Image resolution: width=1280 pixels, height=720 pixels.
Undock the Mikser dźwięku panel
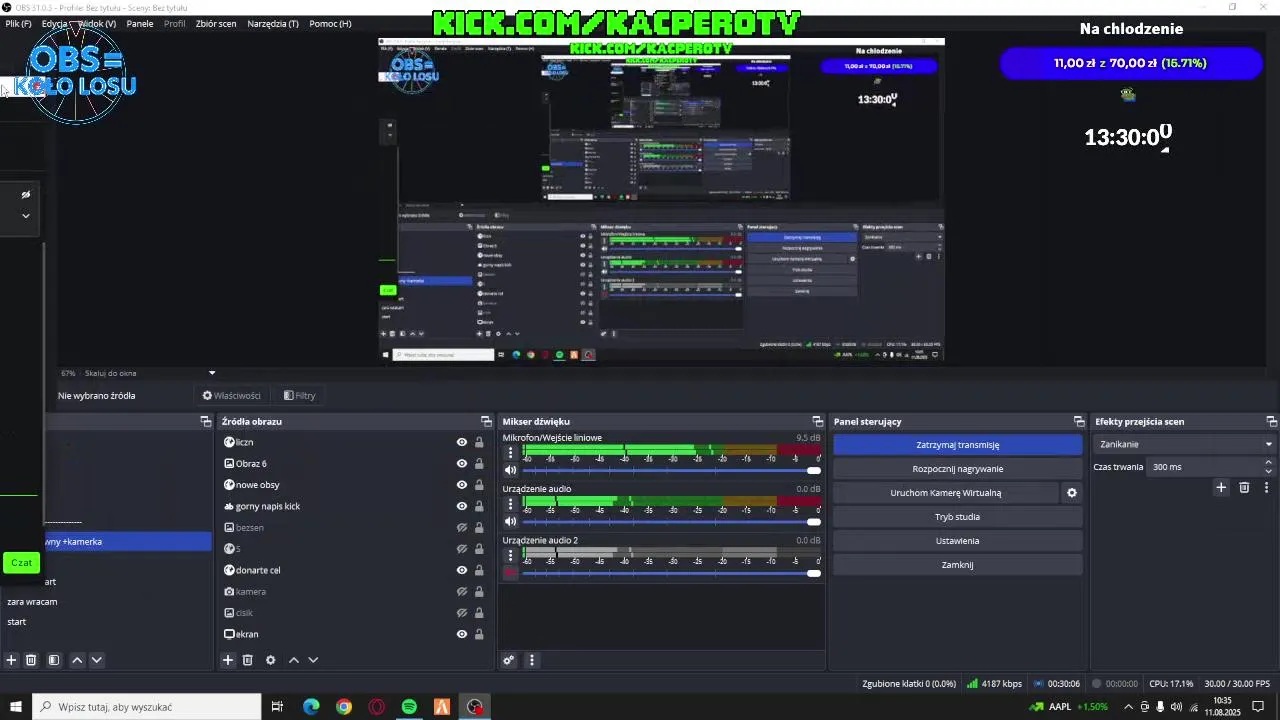coord(817,422)
